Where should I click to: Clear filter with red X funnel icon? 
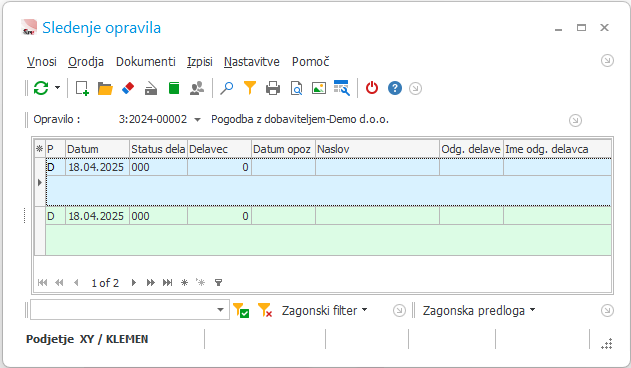265,310
